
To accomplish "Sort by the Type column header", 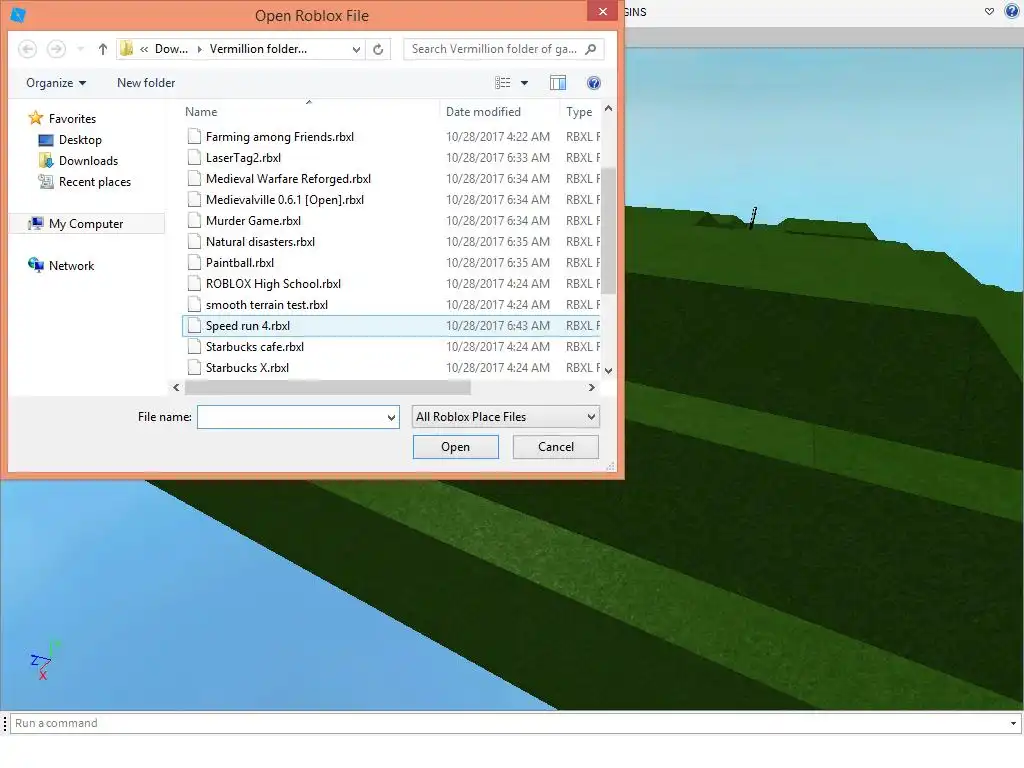I will (579, 112).
